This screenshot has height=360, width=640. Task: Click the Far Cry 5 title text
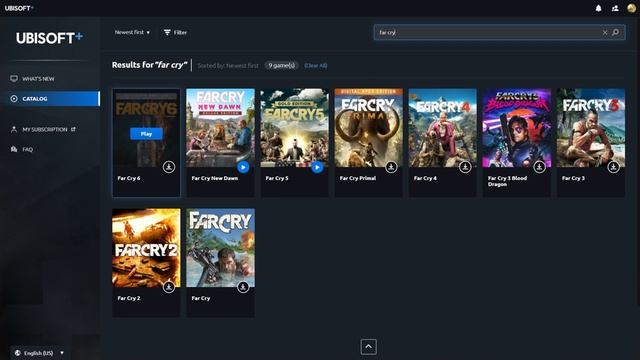coord(277,178)
